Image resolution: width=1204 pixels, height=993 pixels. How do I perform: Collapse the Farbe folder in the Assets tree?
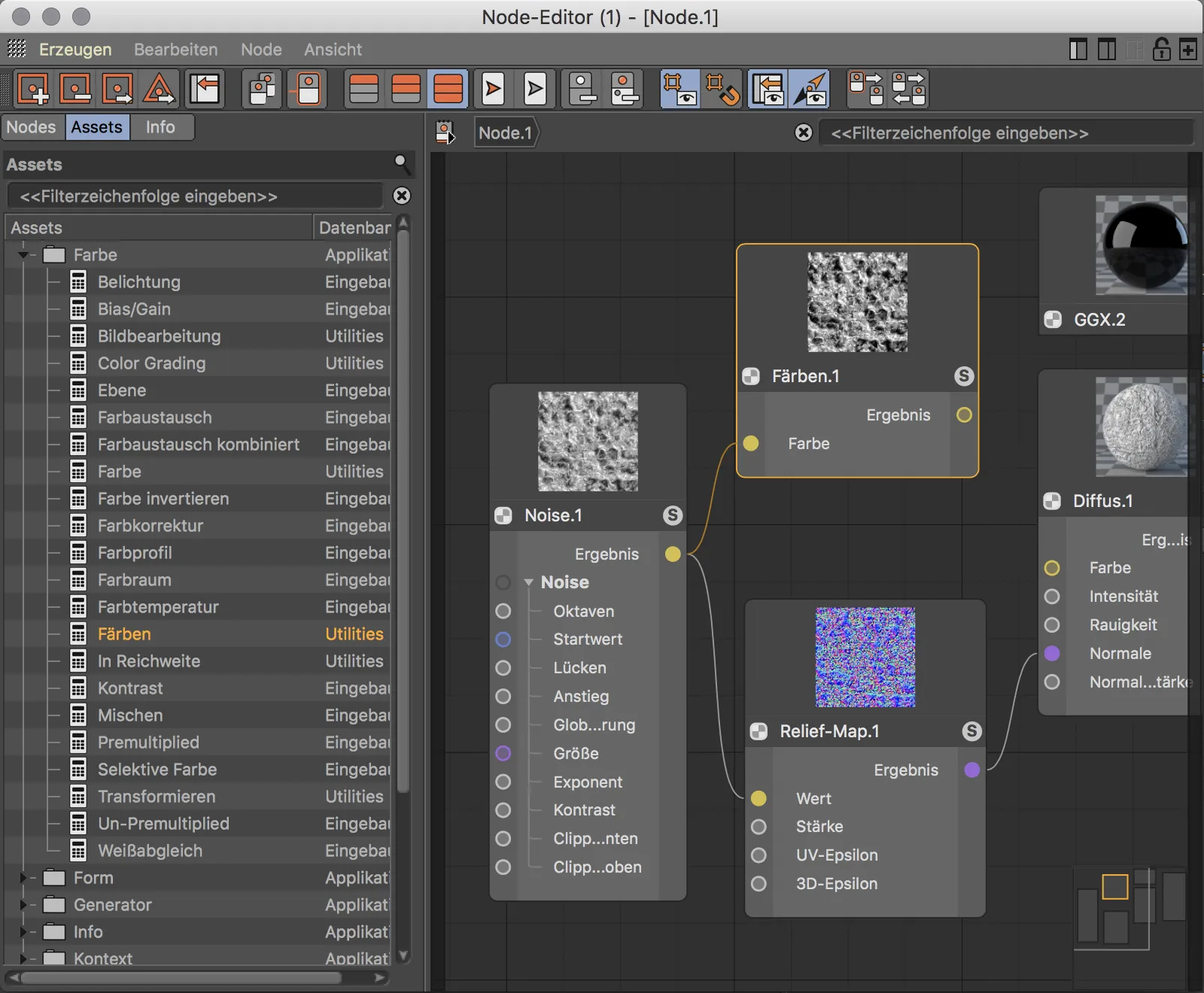coord(23,255)
